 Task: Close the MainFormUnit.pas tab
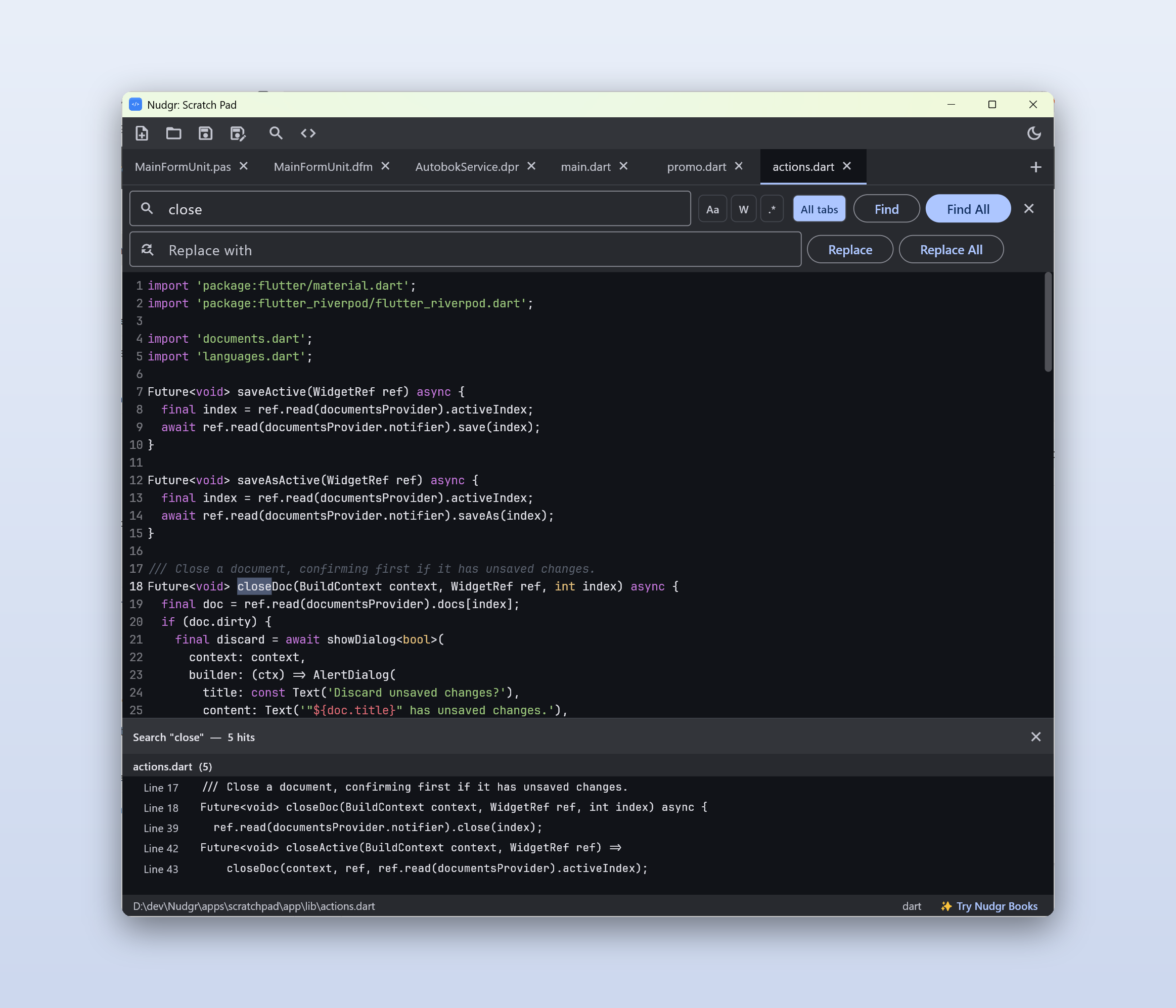(x=244, y=166)
